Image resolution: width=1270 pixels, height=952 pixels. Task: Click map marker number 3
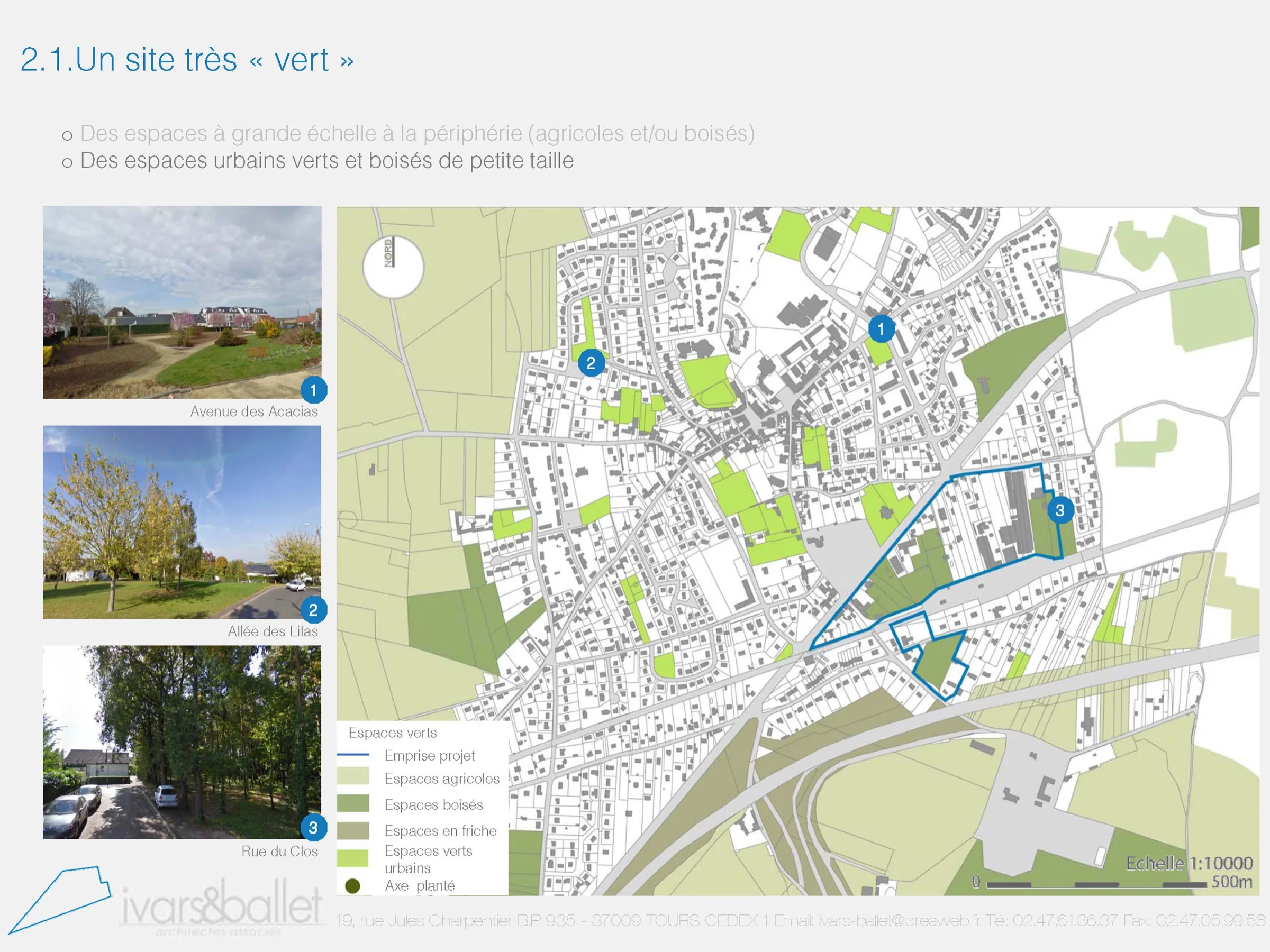1060,510
